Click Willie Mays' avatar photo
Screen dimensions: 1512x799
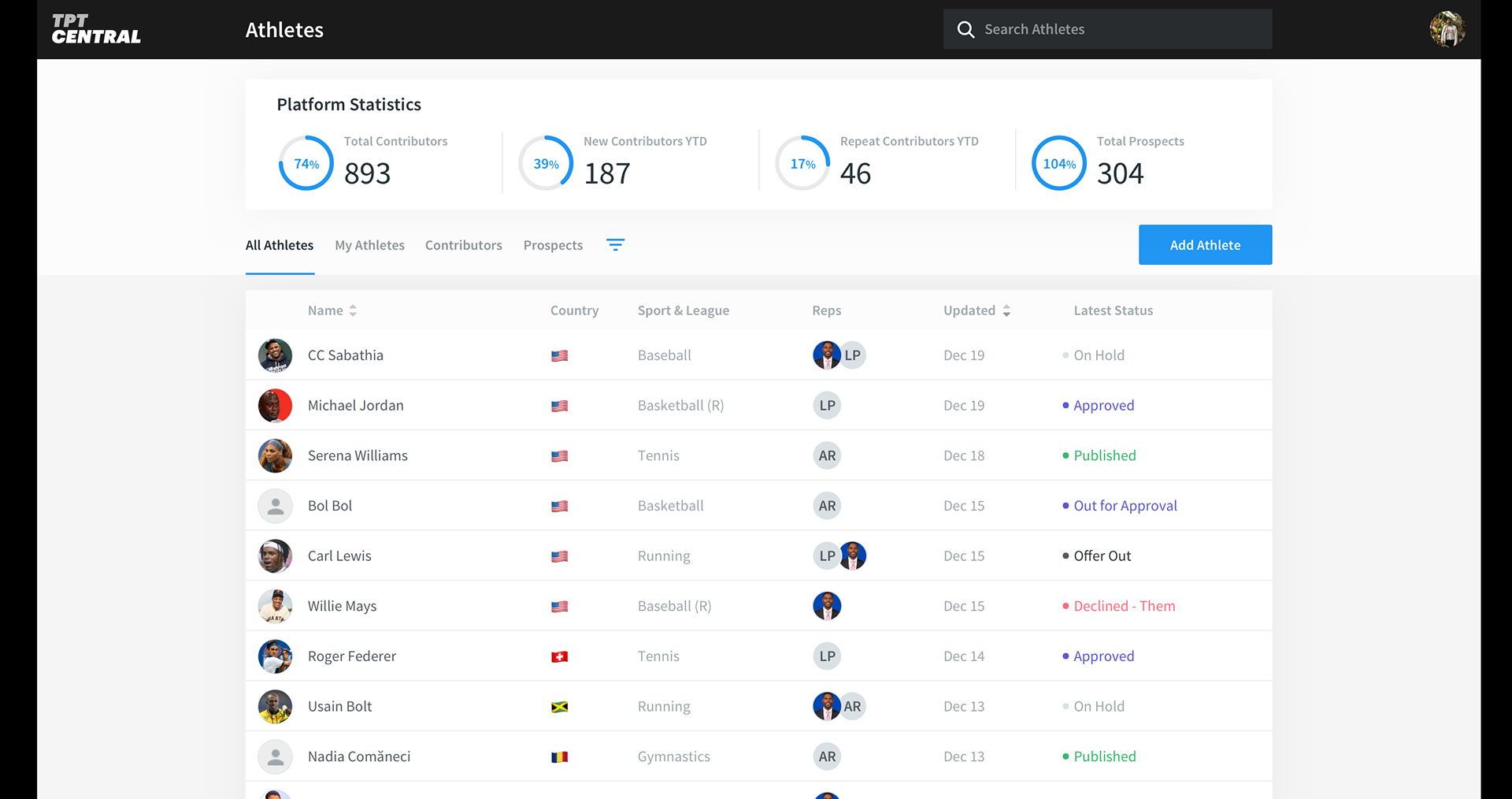coord(276,606)
